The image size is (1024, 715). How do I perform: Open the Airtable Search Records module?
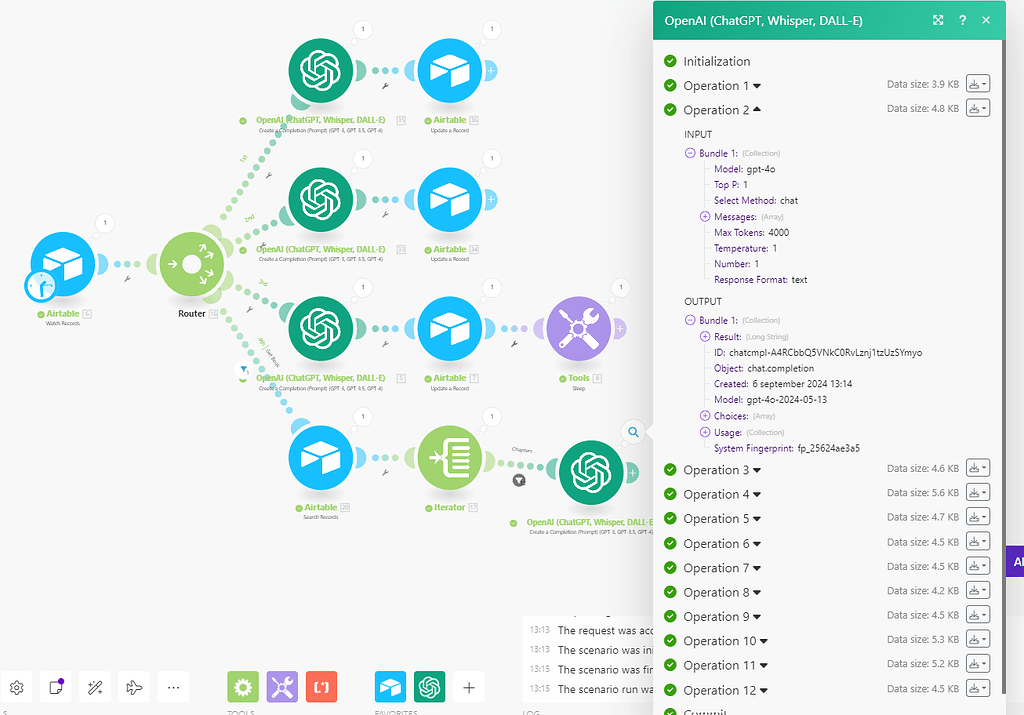click(321, 457)
